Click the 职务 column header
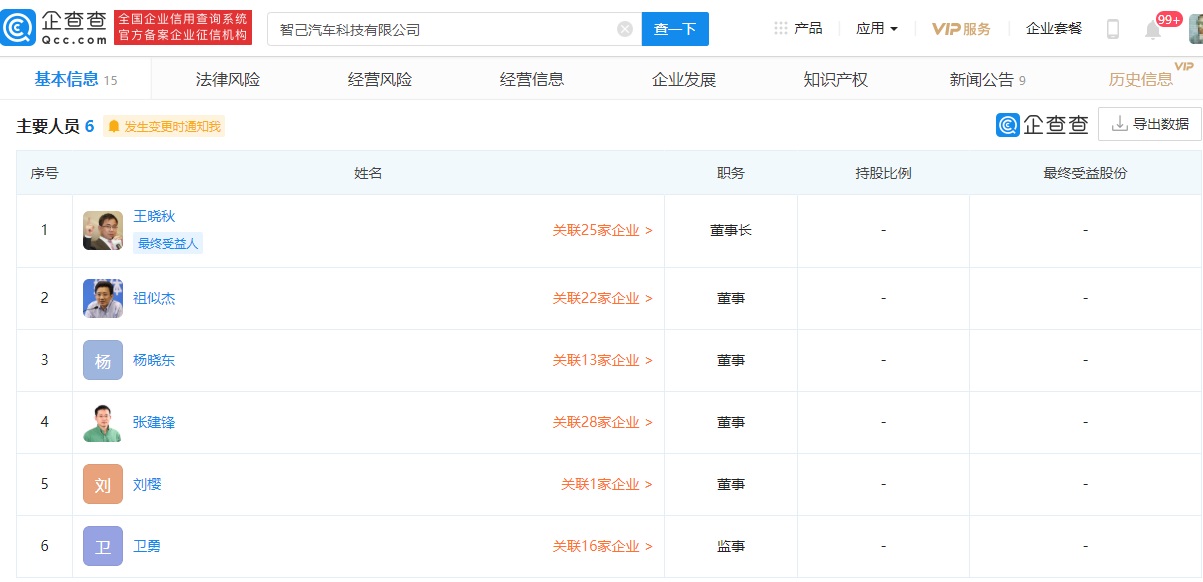The width and height of the screenshot is (1203, 582). (x=731, y=173)
